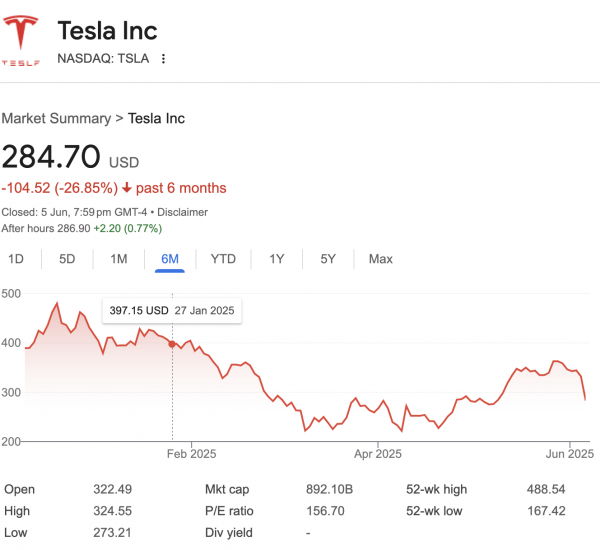Viewport: 600px width, 550px height.
Task: Show the 1Y price chart
Action: point(277,259)
